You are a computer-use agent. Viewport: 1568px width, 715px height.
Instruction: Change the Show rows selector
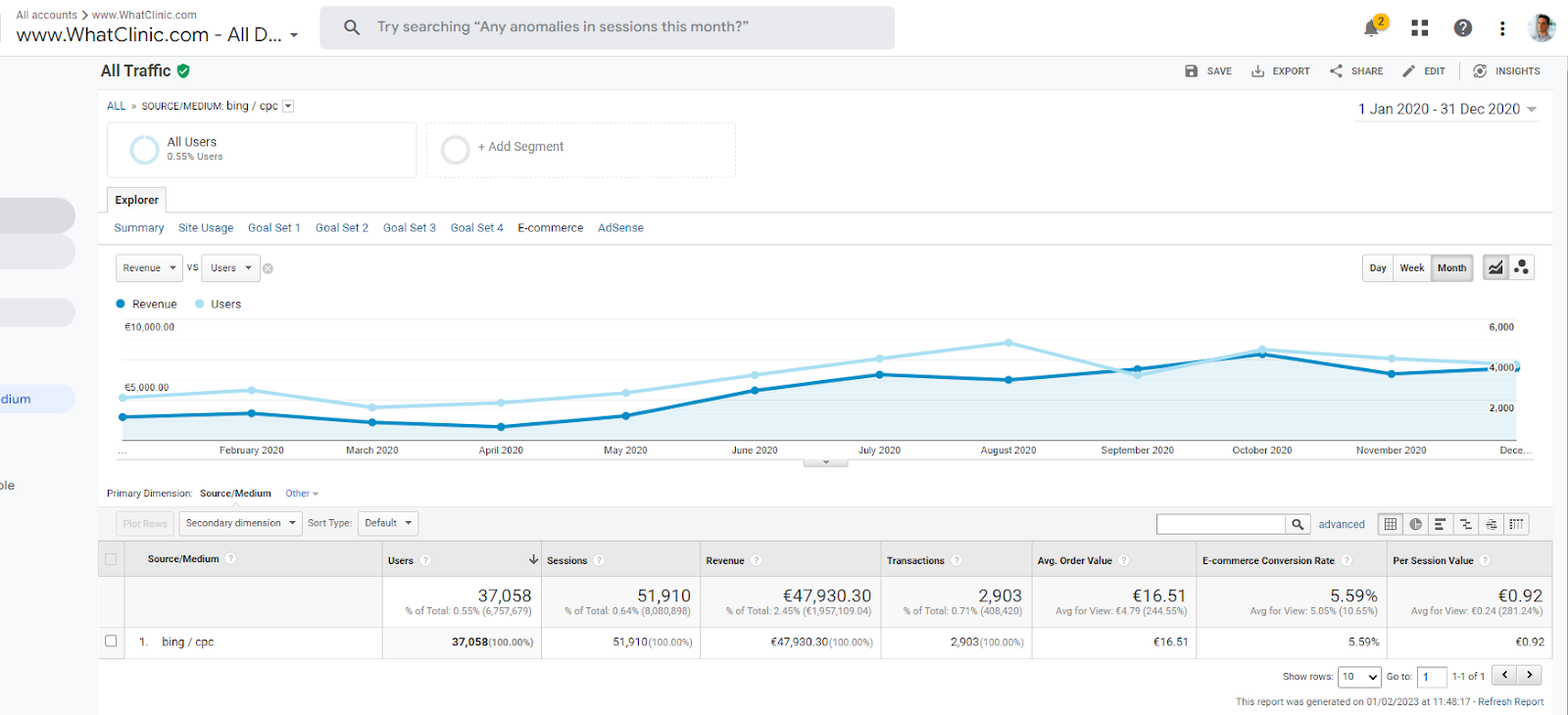1360,677
